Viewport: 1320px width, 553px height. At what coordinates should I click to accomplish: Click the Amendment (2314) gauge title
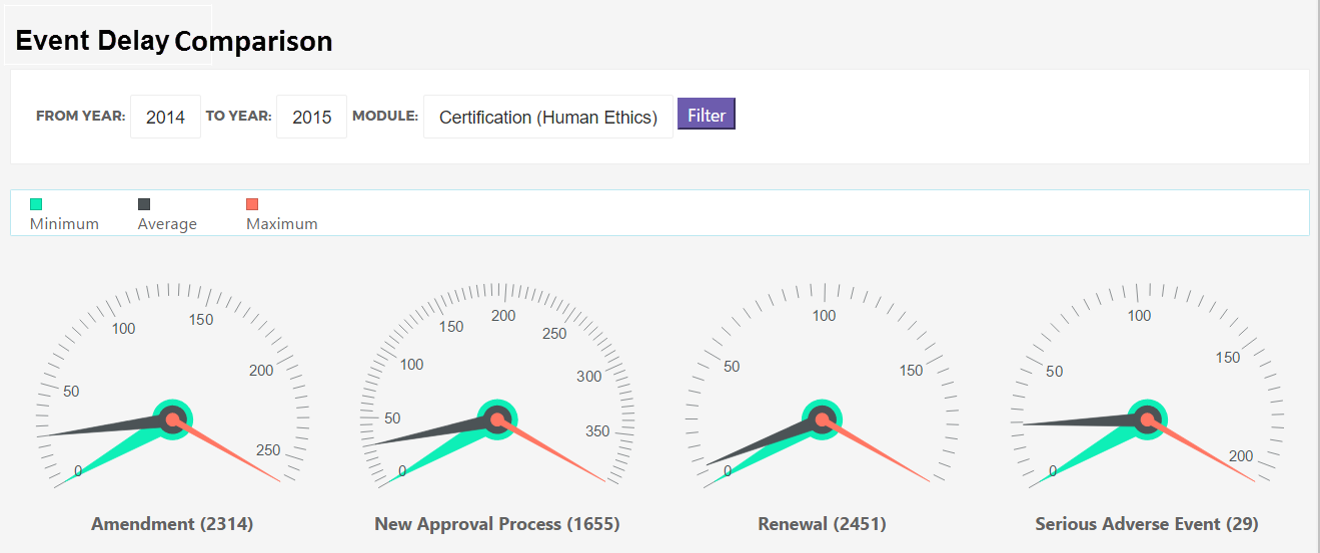[172, 524]
